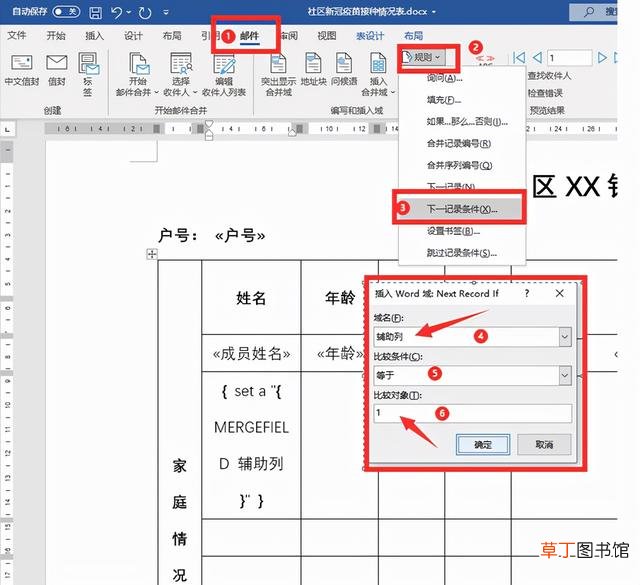Expand the 比较条件 dropdown arrow
This screenshot has width=640, height=585.
pos(565,376)
